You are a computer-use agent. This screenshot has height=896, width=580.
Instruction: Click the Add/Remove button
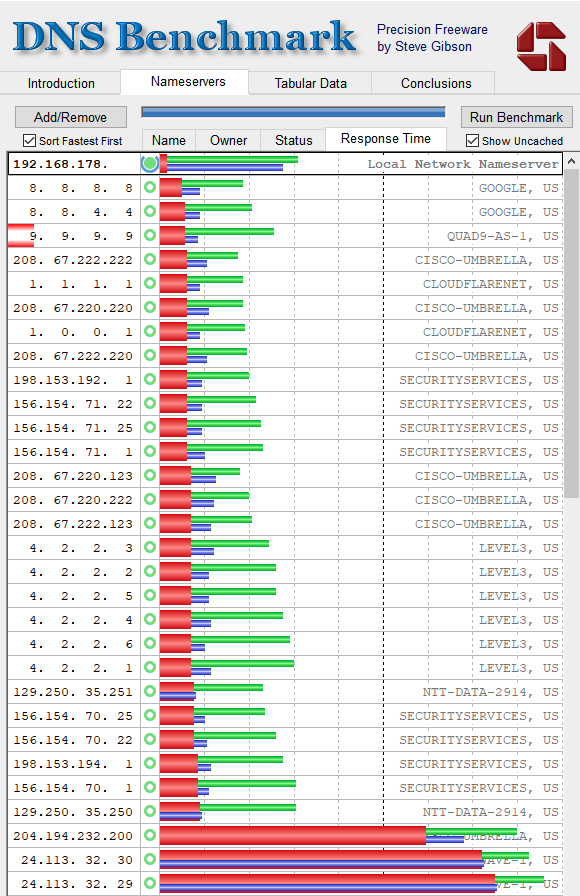(70, 117)
